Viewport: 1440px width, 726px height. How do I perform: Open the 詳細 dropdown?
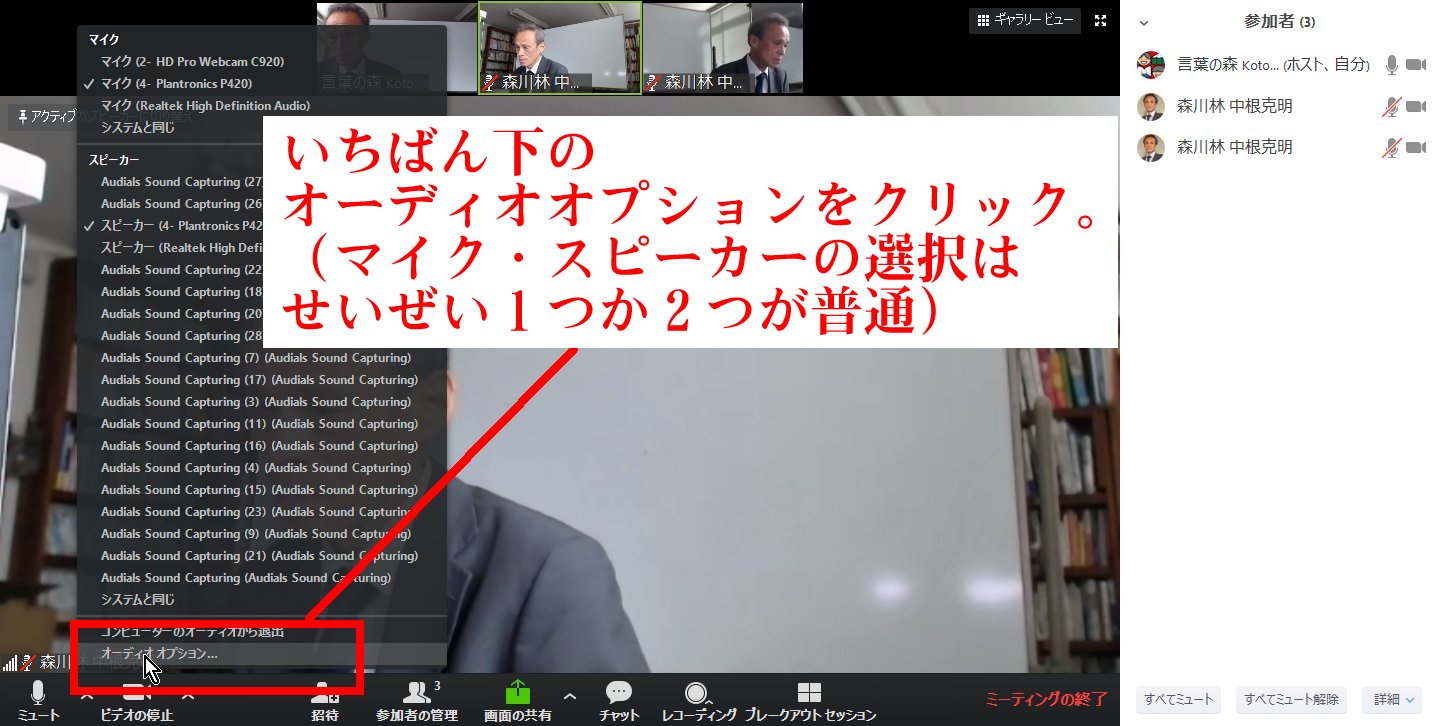click(x=1392, y=699)
